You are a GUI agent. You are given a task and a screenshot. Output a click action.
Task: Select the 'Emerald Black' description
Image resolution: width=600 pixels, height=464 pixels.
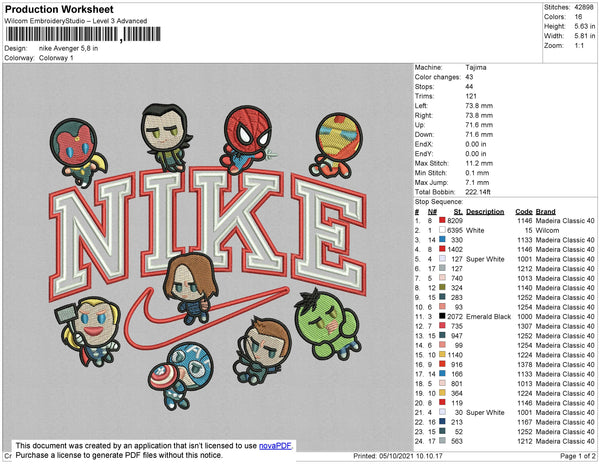pyautogui.click(x=489, y=316)
